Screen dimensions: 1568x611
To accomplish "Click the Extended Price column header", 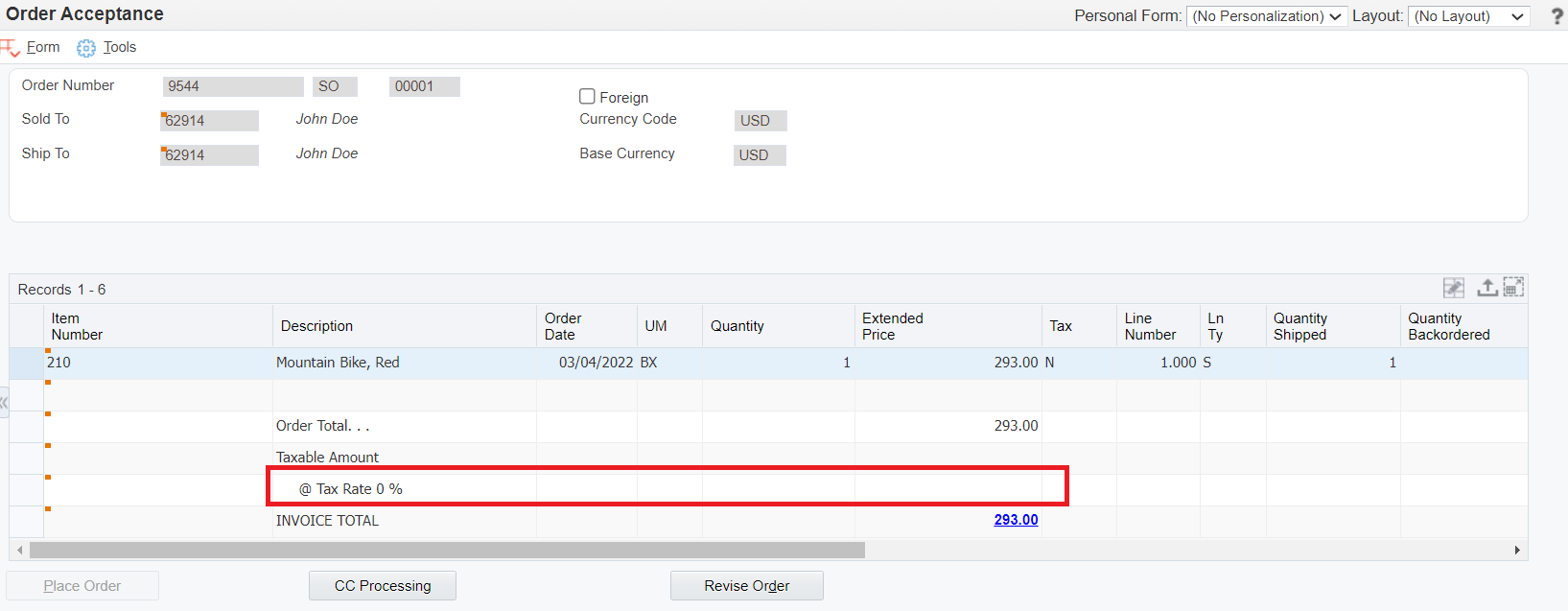I will [x=948, y=326].
